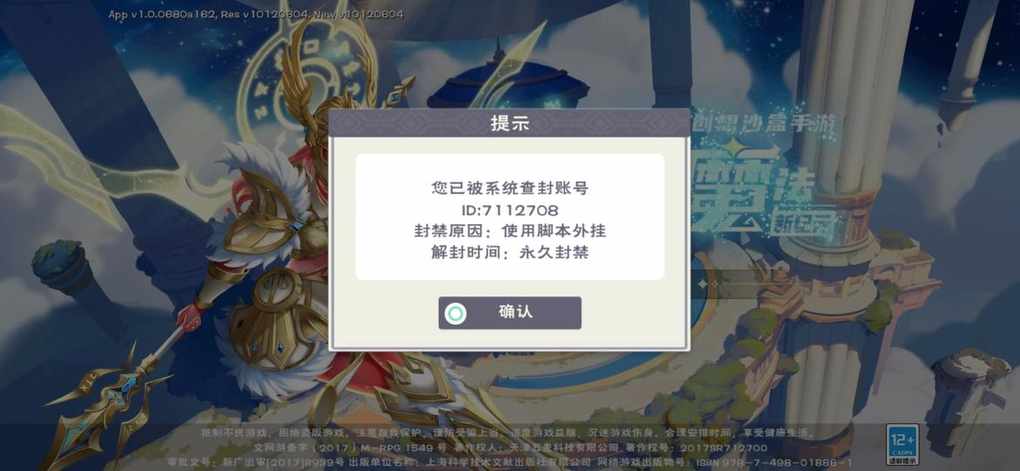Click the health gaming advisory footer line
Viewport: 1020px width, 471px height.
(507, 433)
